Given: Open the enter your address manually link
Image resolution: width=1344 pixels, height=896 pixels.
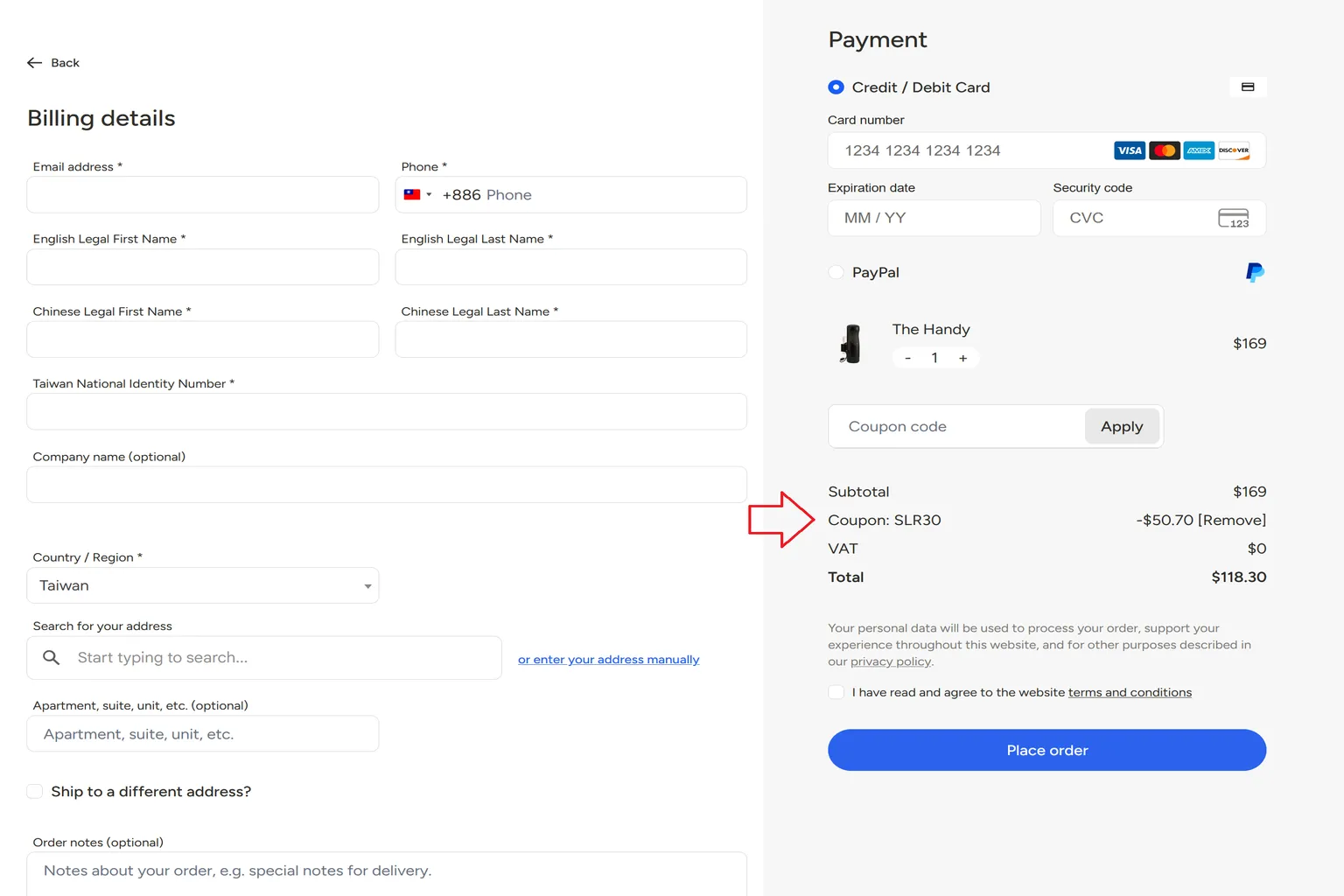Looking at the screenshot, I should coord(608,659).
